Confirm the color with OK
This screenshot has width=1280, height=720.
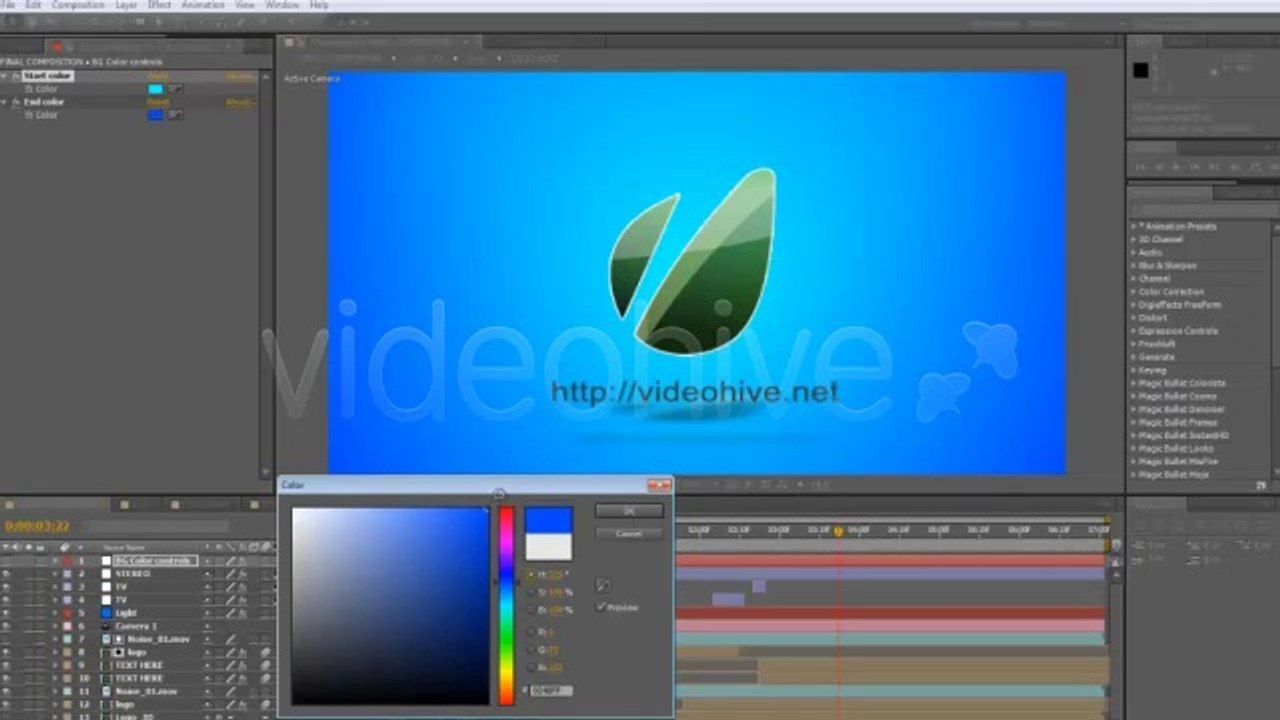click(x=629, y=511)
